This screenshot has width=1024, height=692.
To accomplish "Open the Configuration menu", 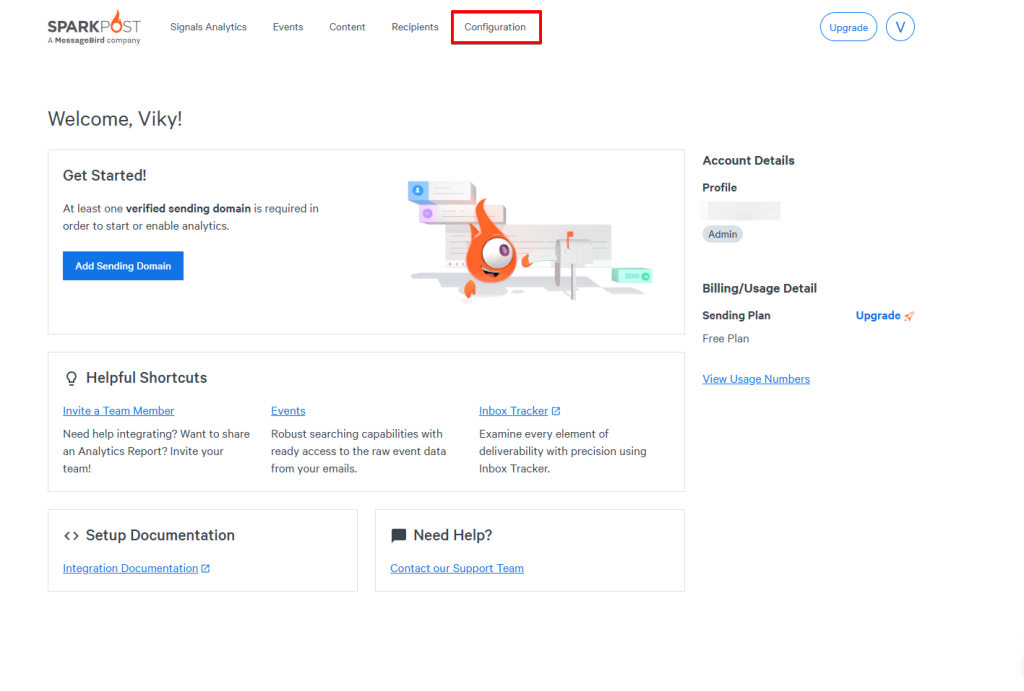I will tap(495, 27).
